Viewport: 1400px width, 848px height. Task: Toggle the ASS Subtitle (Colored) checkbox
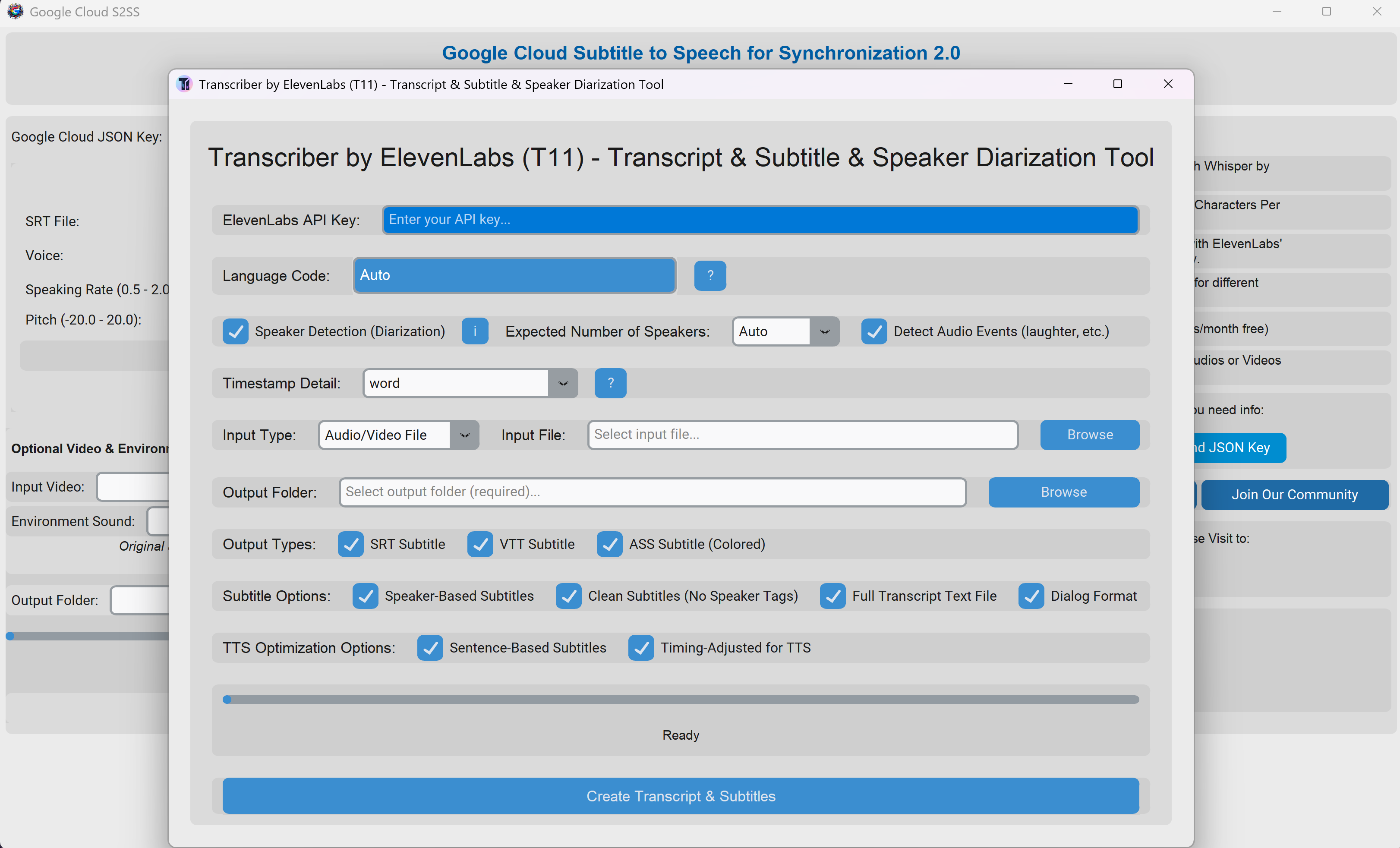(610, 544)
